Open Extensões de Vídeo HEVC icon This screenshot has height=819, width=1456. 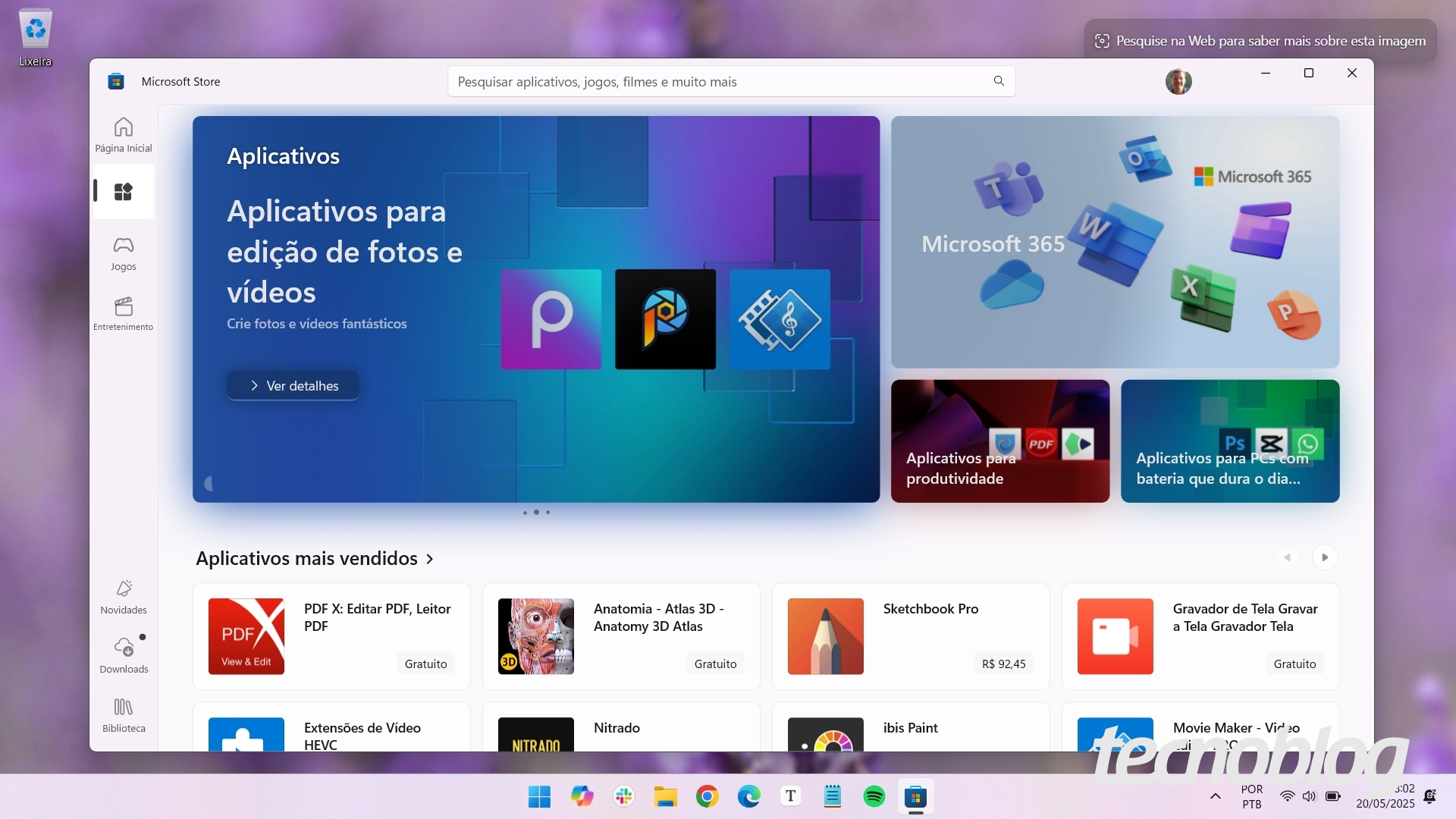click(246, 735)
